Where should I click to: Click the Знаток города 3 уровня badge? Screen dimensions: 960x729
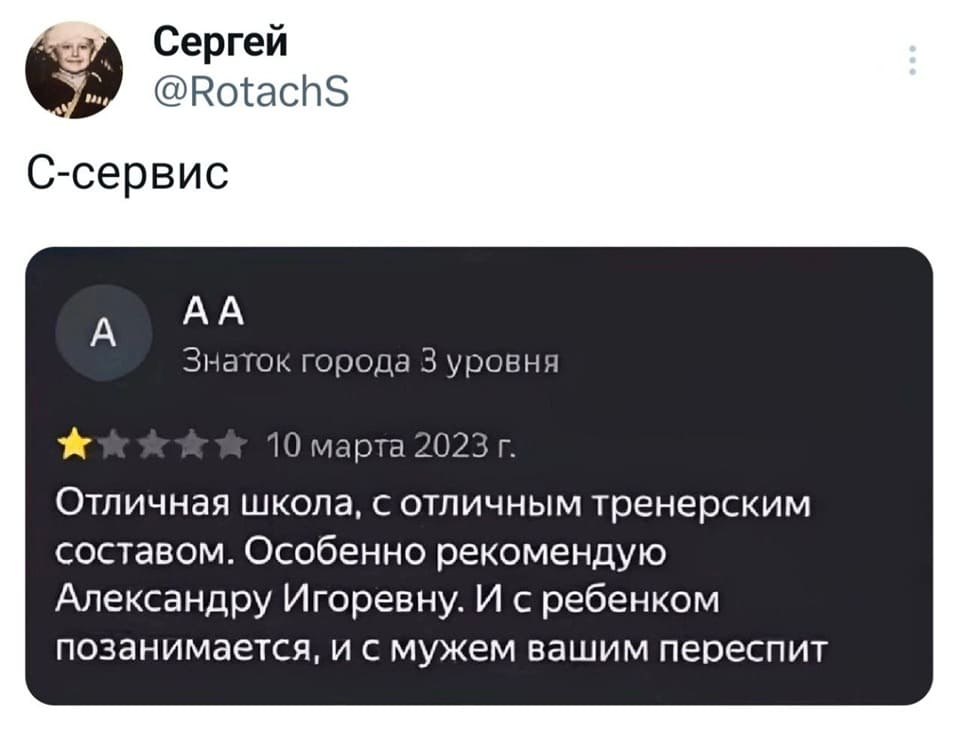click(369, 361)
